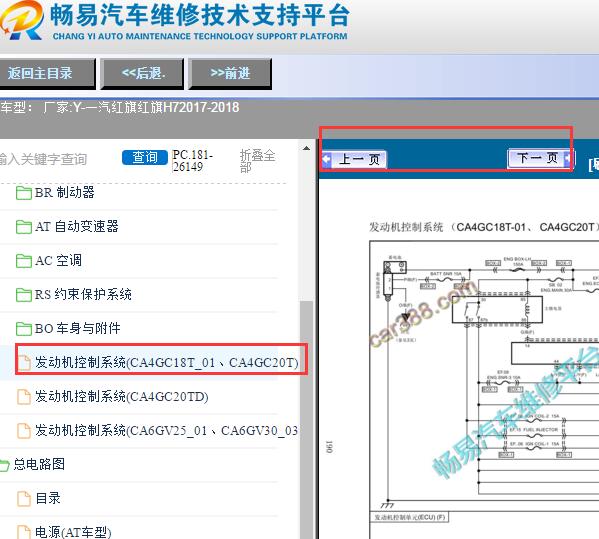Image resolution: width=599 pixels, height=539 pixels.
Task: Click the diagram title 发动机控制系统 heading
Action: pos(483,227)
